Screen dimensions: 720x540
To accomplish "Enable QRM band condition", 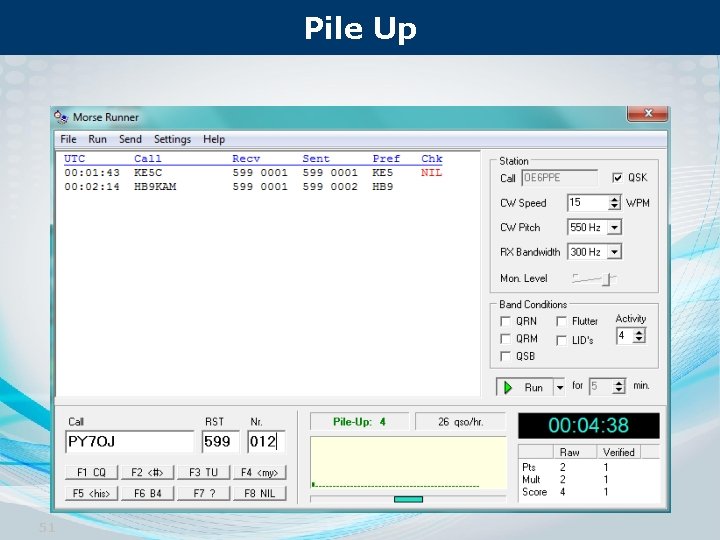I will pyautogui.click(x=505, y=339).
